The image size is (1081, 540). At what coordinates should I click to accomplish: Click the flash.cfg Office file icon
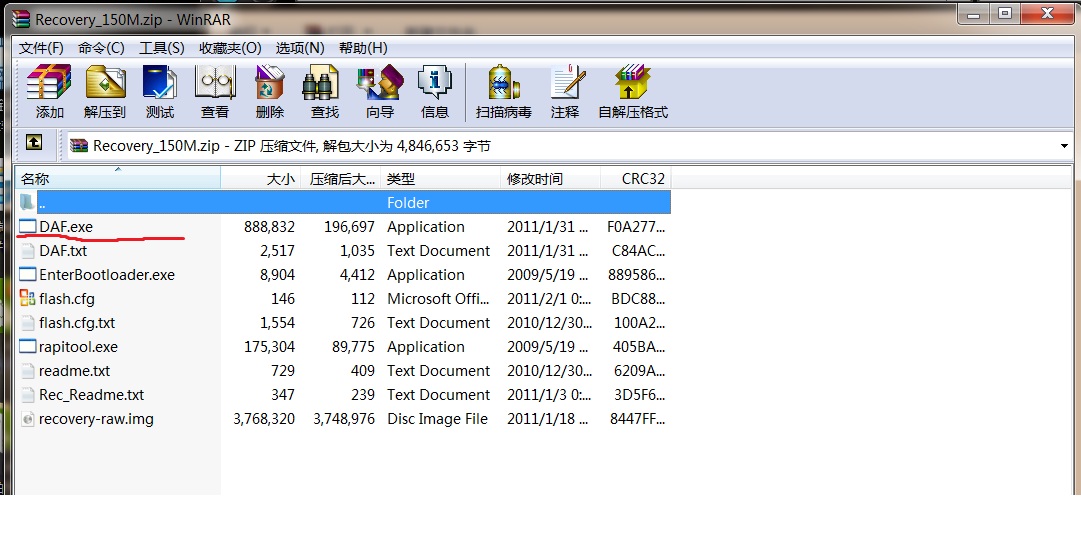[27, 298]
